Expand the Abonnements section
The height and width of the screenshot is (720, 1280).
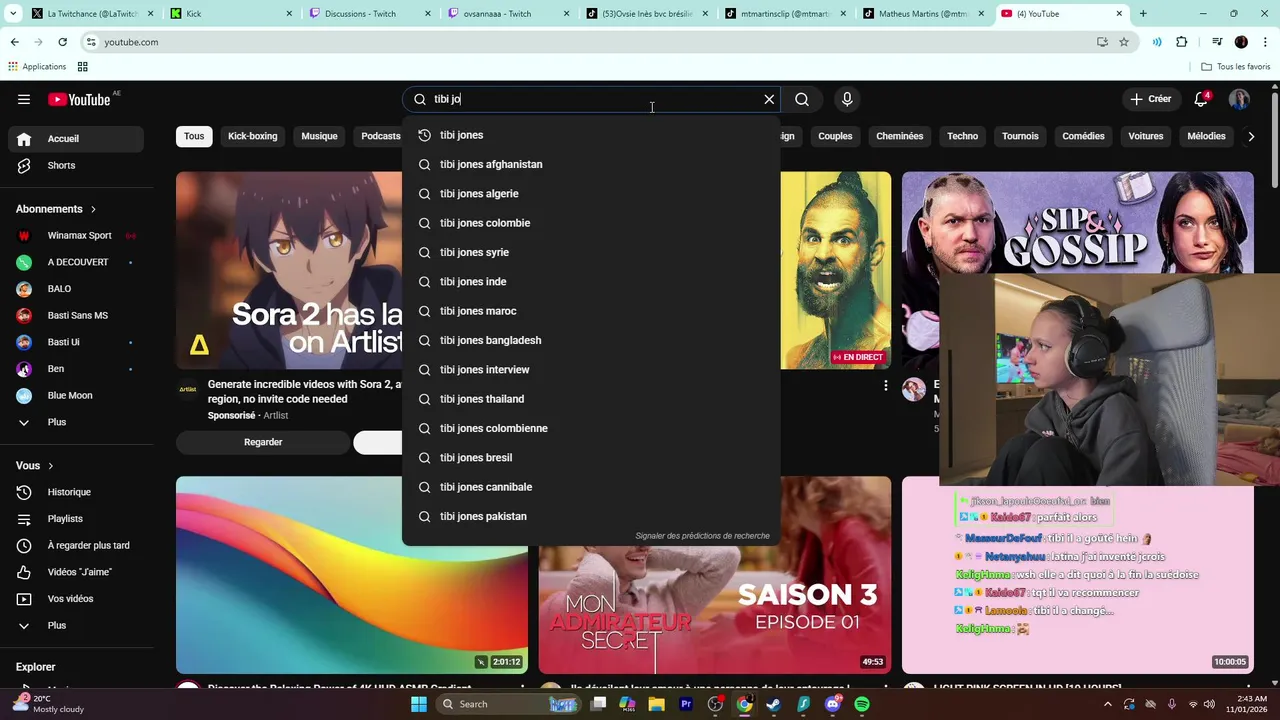[56, 209]
